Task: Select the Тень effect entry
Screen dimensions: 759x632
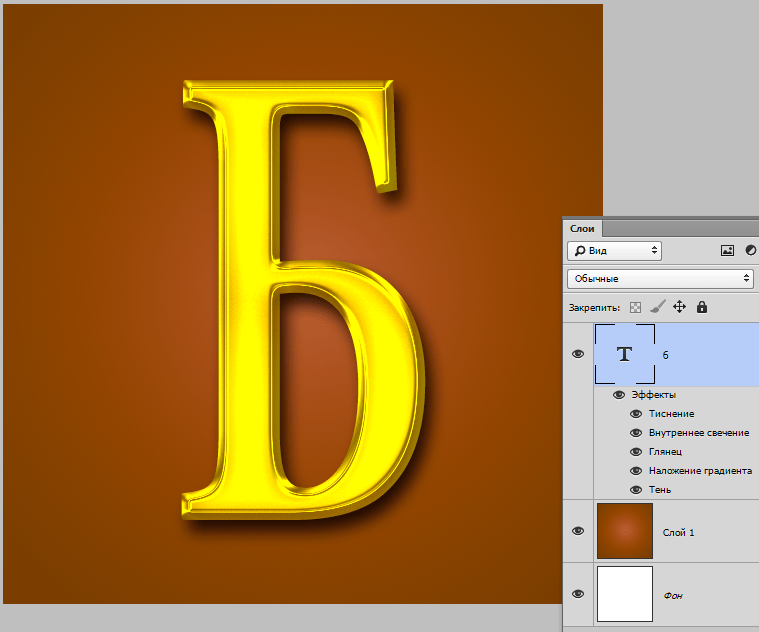Action: pyautogui.click(x=660, y=490)
